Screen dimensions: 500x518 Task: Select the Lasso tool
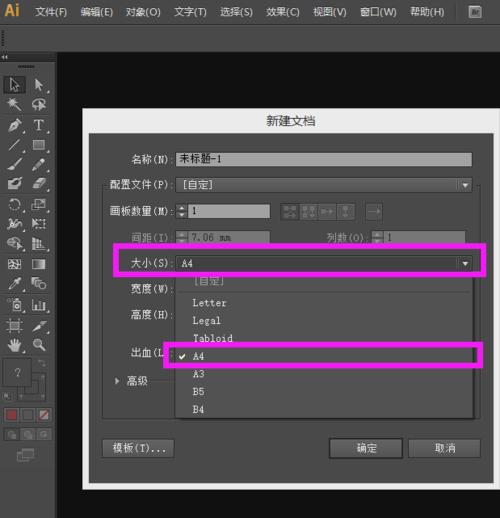point(39,104)
